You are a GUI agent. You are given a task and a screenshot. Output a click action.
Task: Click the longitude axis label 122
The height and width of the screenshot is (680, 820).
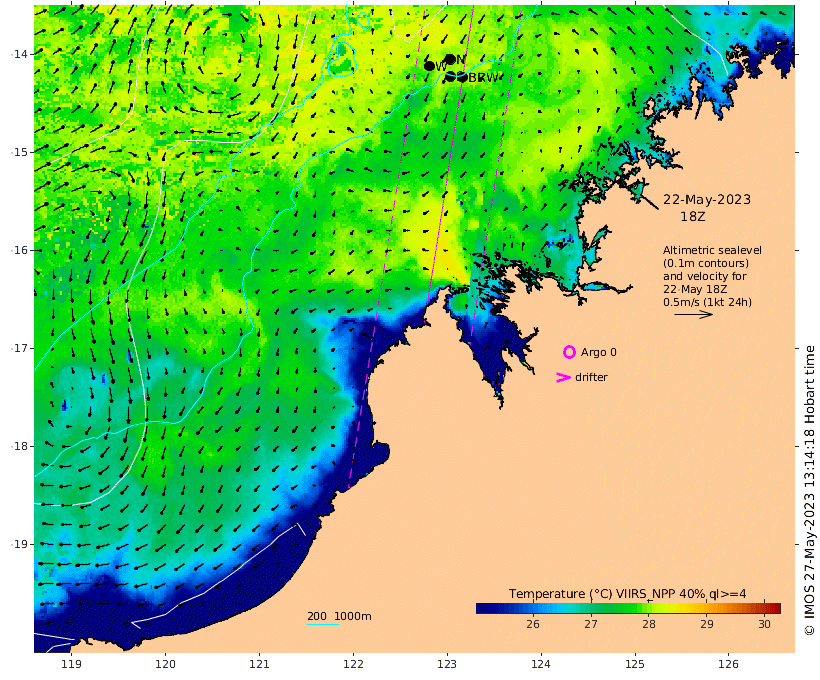(353, 664)
